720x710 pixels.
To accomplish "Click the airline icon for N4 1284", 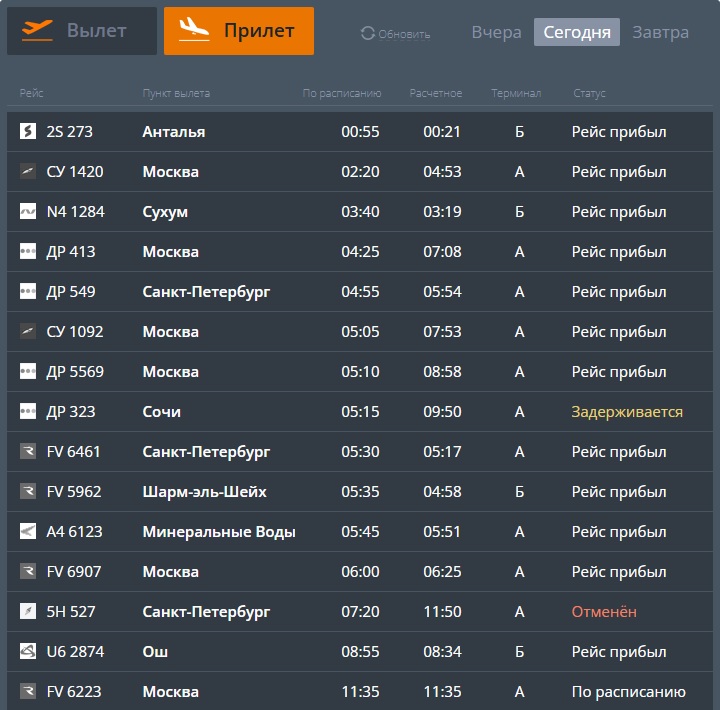I will point(28,211).
